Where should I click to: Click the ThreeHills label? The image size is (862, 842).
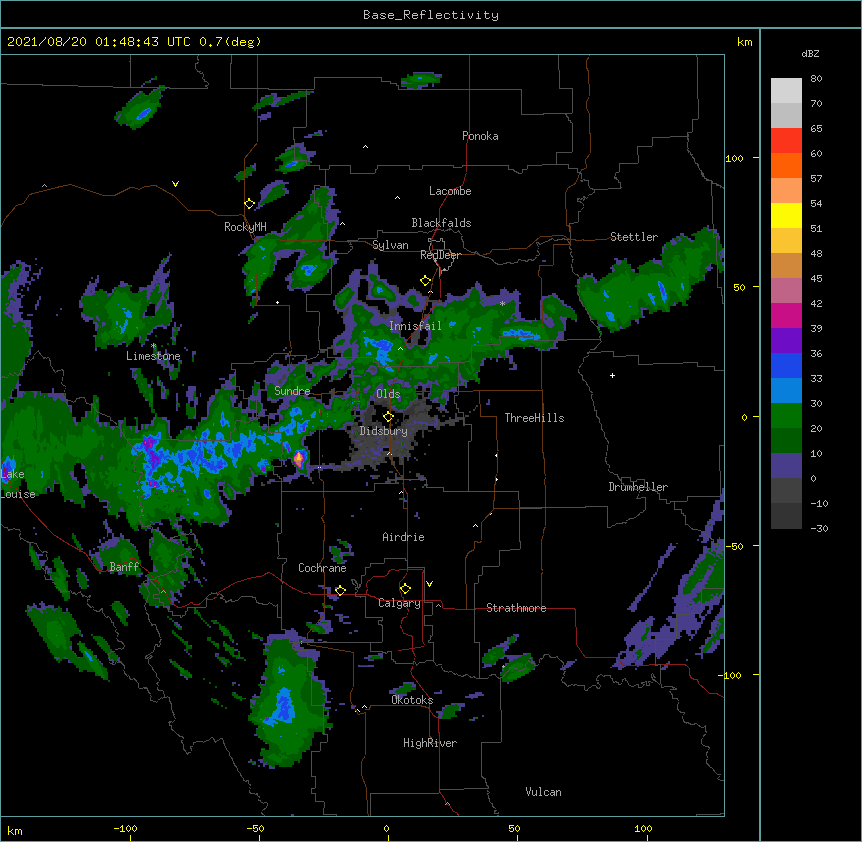pyautogui.click(x=534, y=418)
